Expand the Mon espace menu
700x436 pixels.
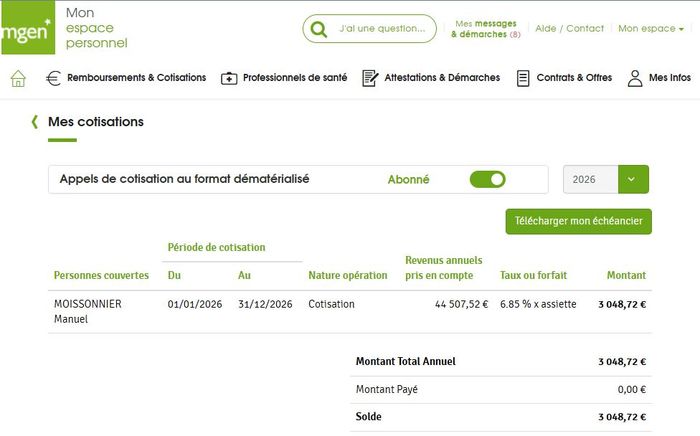[651, 29]
